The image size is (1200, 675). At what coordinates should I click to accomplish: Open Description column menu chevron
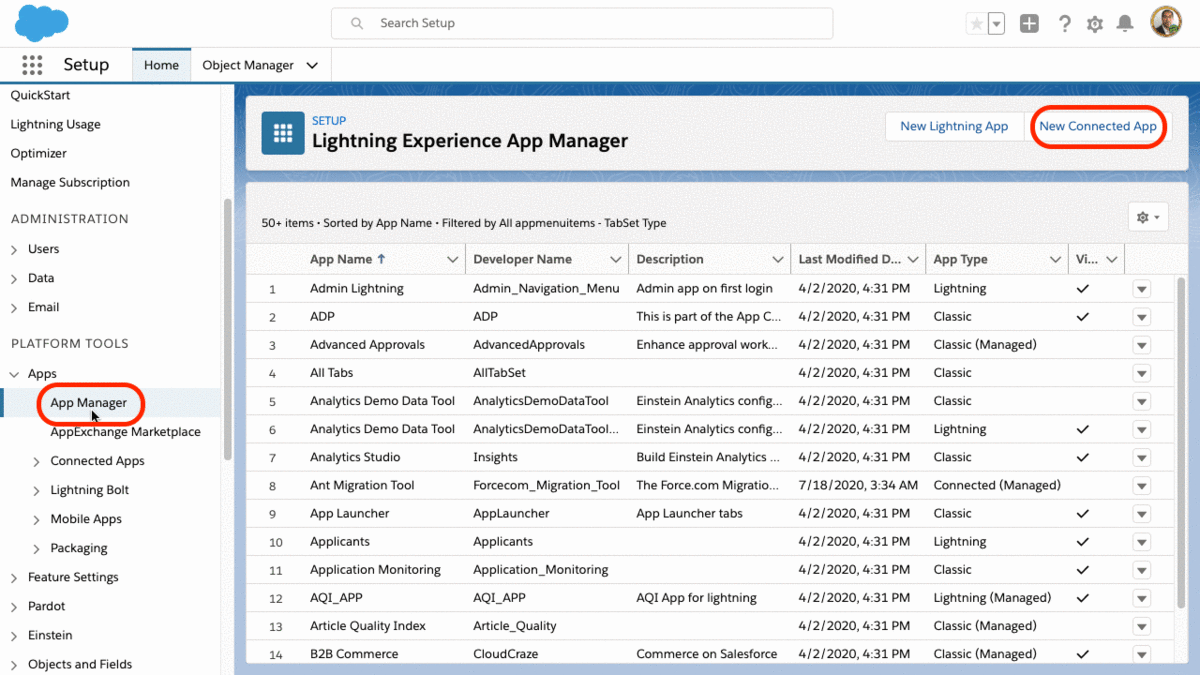[x=777, y=259]
